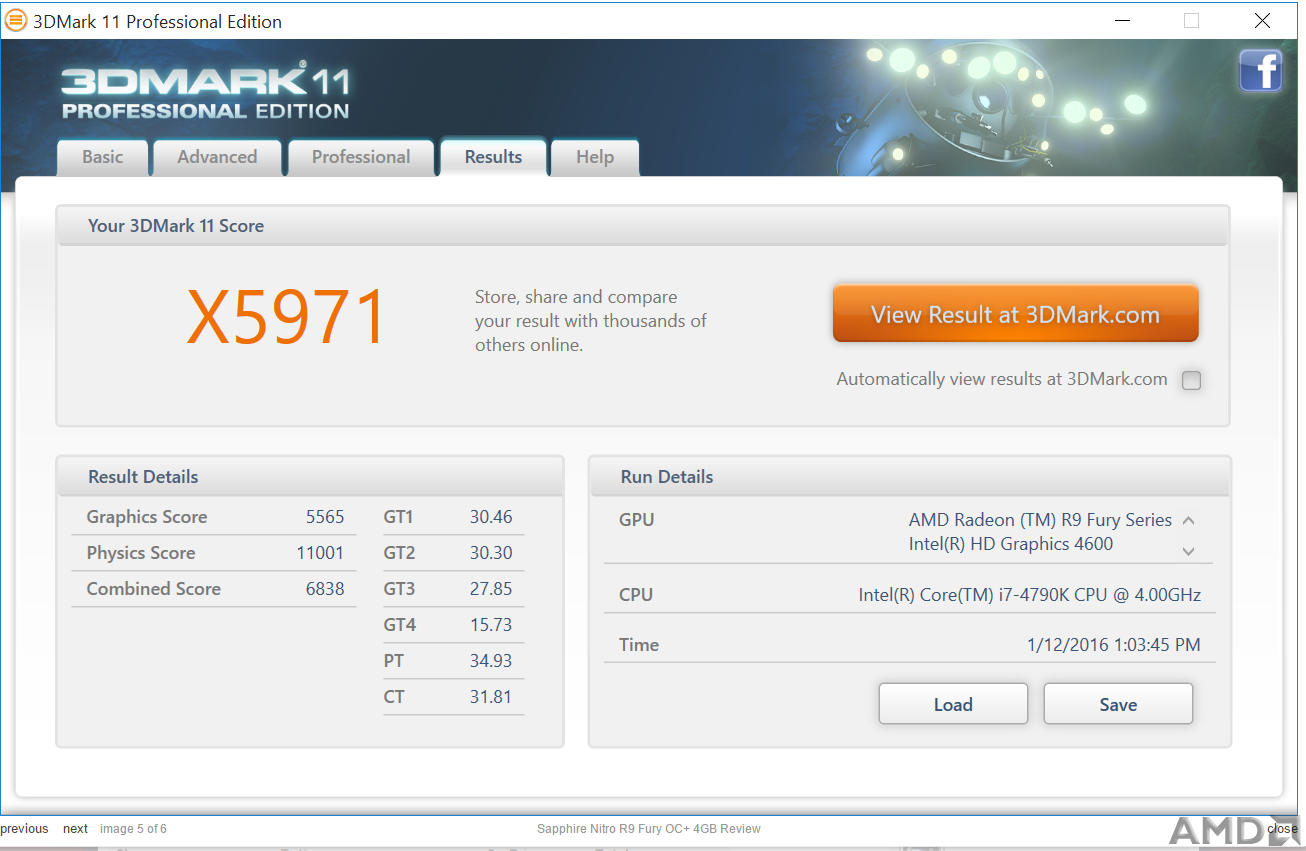The height and width of the screenshot is (851, 1306).
Task: Switch to the Basic tab
Action: pyautogui.click(x=103, y=157)
